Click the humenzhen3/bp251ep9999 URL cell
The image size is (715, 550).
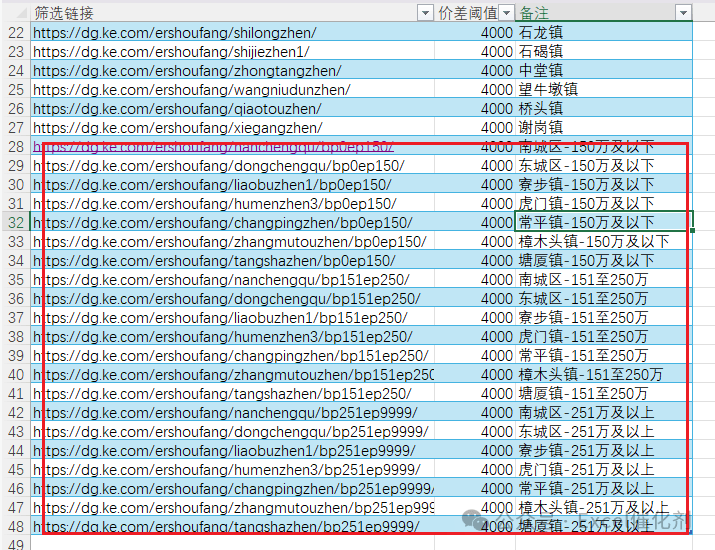232,470
